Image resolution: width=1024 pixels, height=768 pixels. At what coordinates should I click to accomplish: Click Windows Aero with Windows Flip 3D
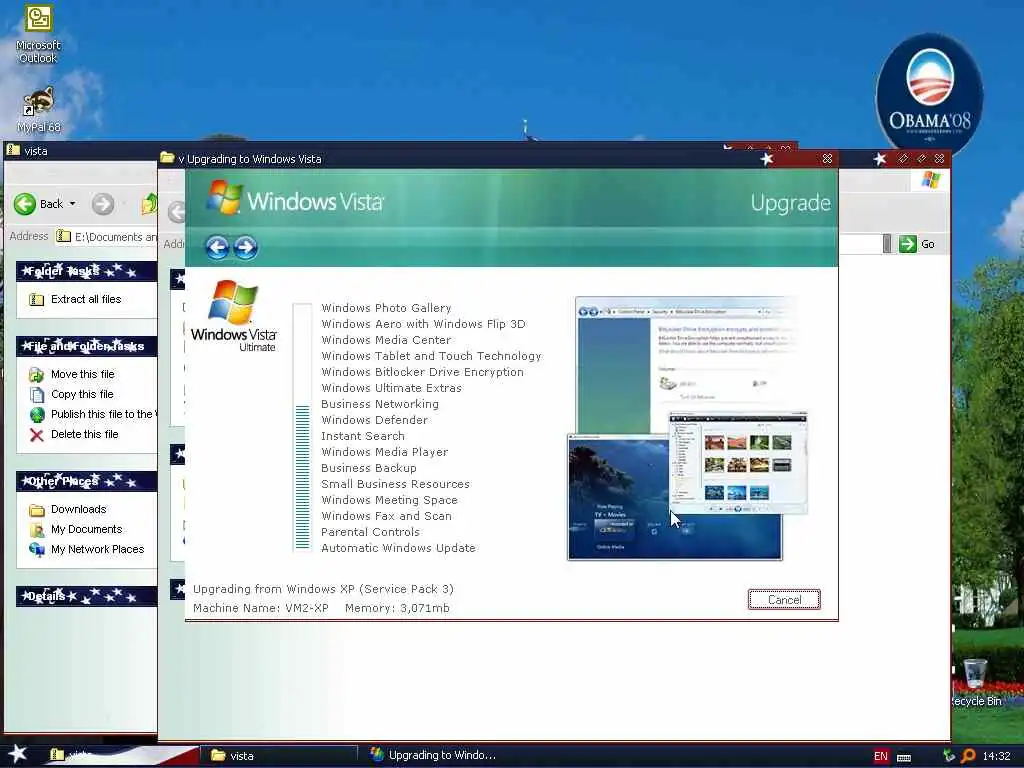pos(423,324)
